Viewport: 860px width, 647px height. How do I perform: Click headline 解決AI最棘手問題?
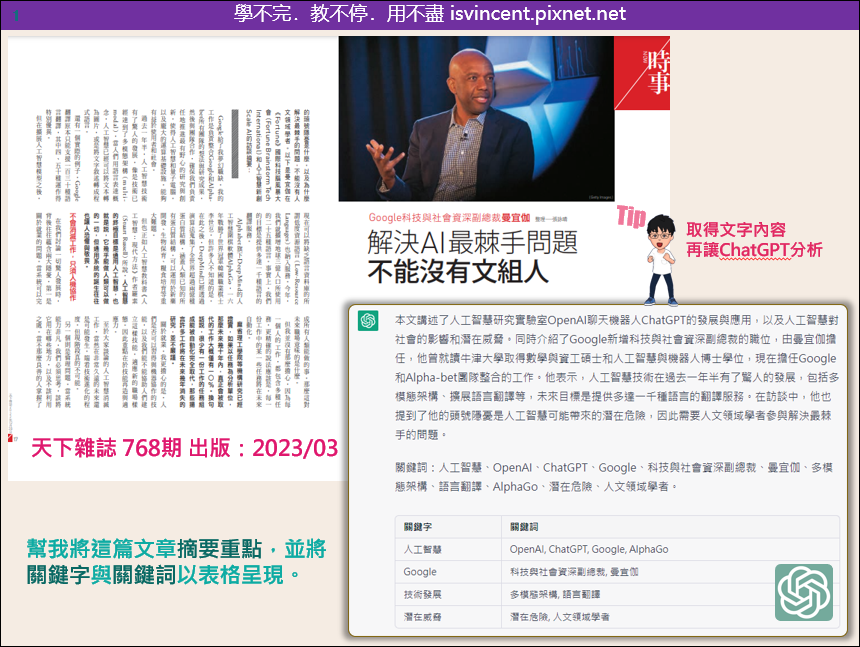tap(472, 242)
